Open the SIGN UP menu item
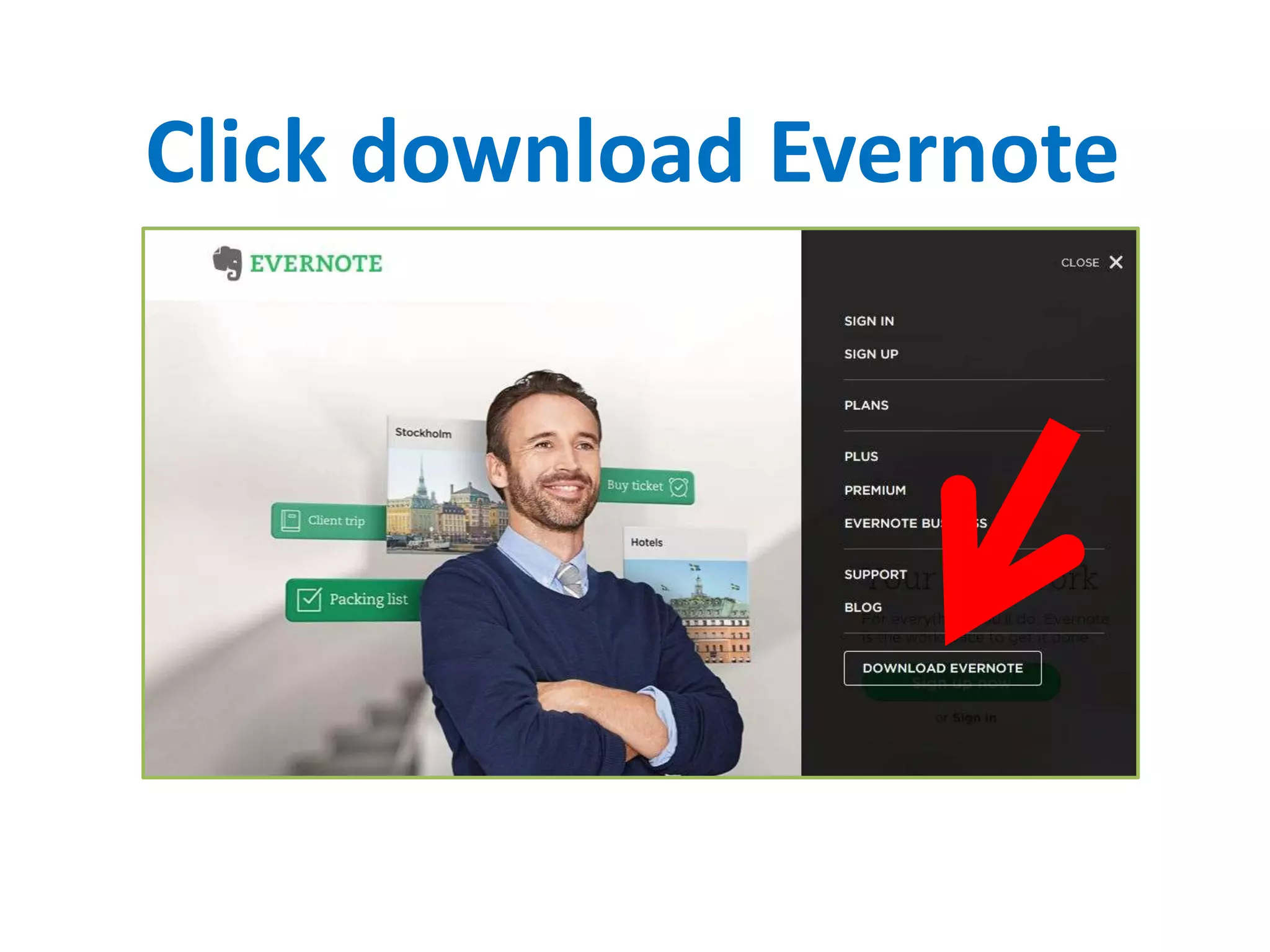The height and width of the screenshot is (952, 1270). pos(871,354)
